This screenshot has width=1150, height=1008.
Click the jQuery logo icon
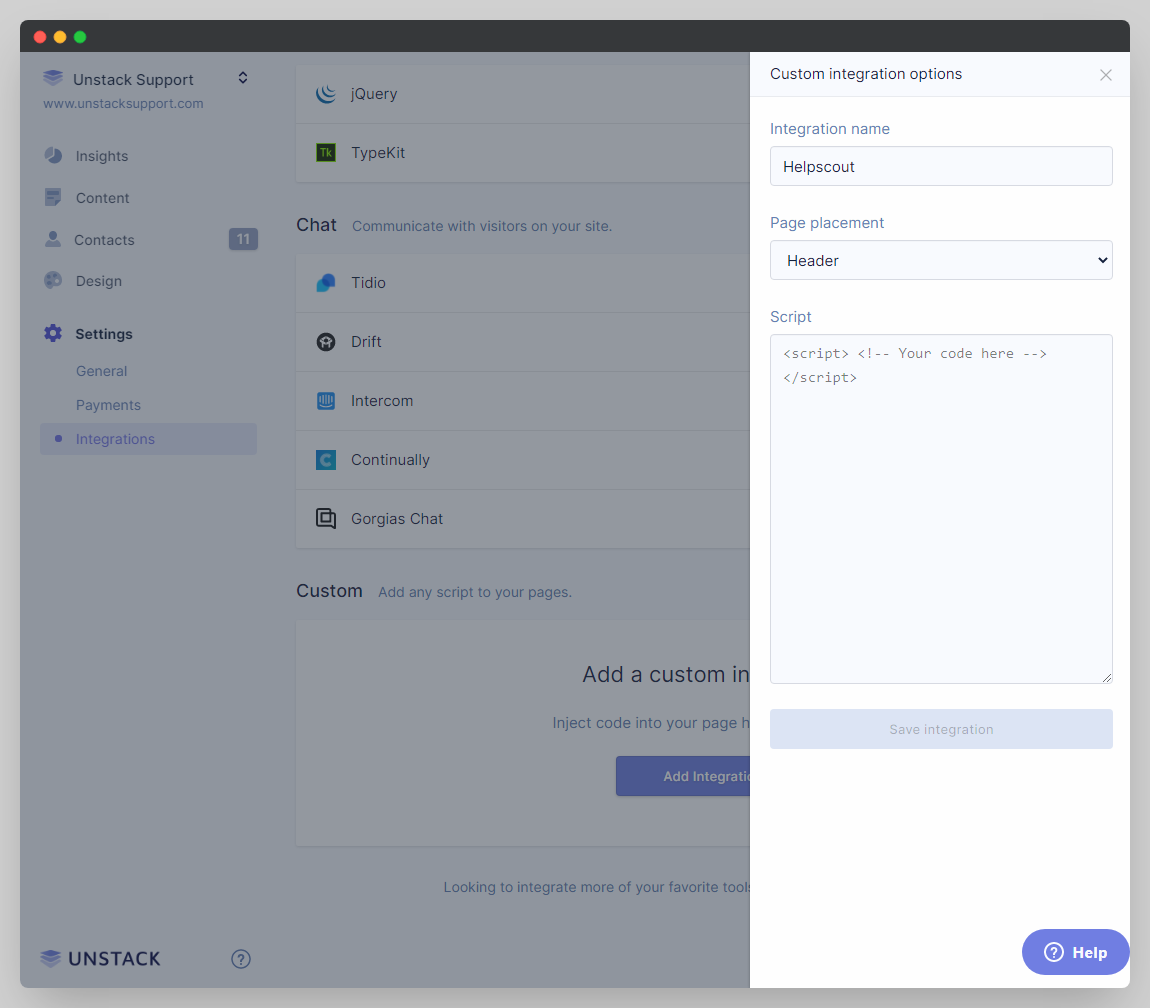[x=326, y=93]
